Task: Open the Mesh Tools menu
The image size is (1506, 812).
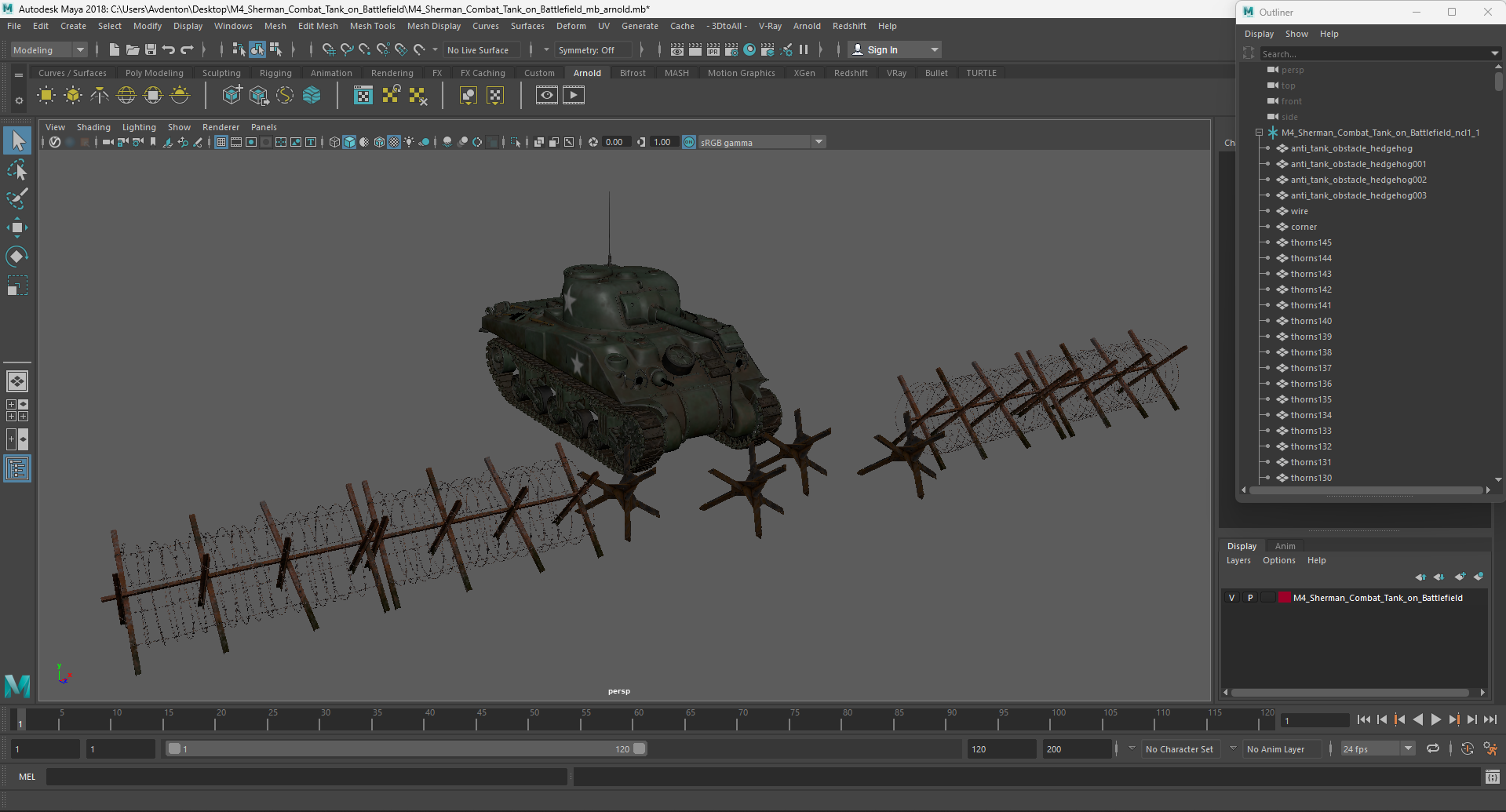Action: point(372,26)
